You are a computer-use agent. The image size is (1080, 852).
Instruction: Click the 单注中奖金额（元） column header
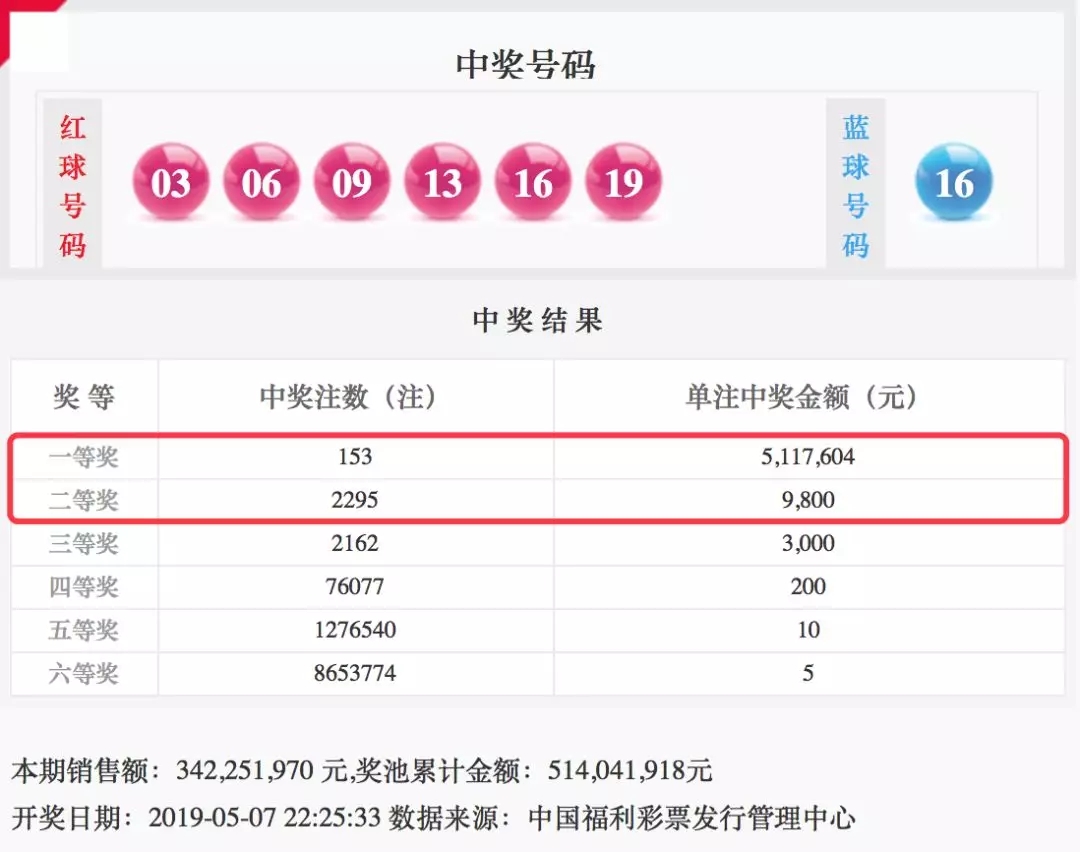(802, 397)
